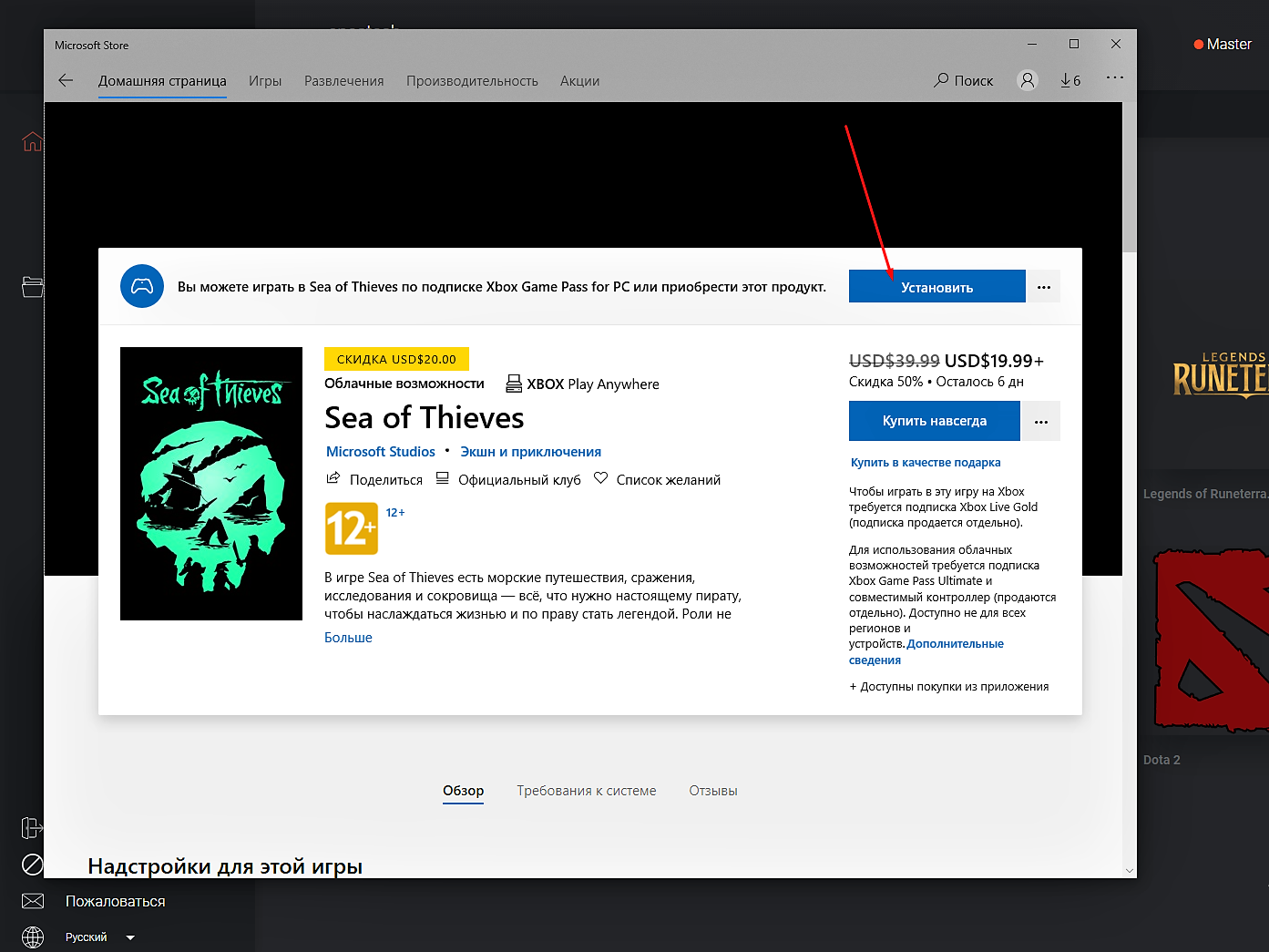The height and width of the screenshot is (952, 1269).
Task: Open the Производительность tab
Action: click(x=472, y=81)
